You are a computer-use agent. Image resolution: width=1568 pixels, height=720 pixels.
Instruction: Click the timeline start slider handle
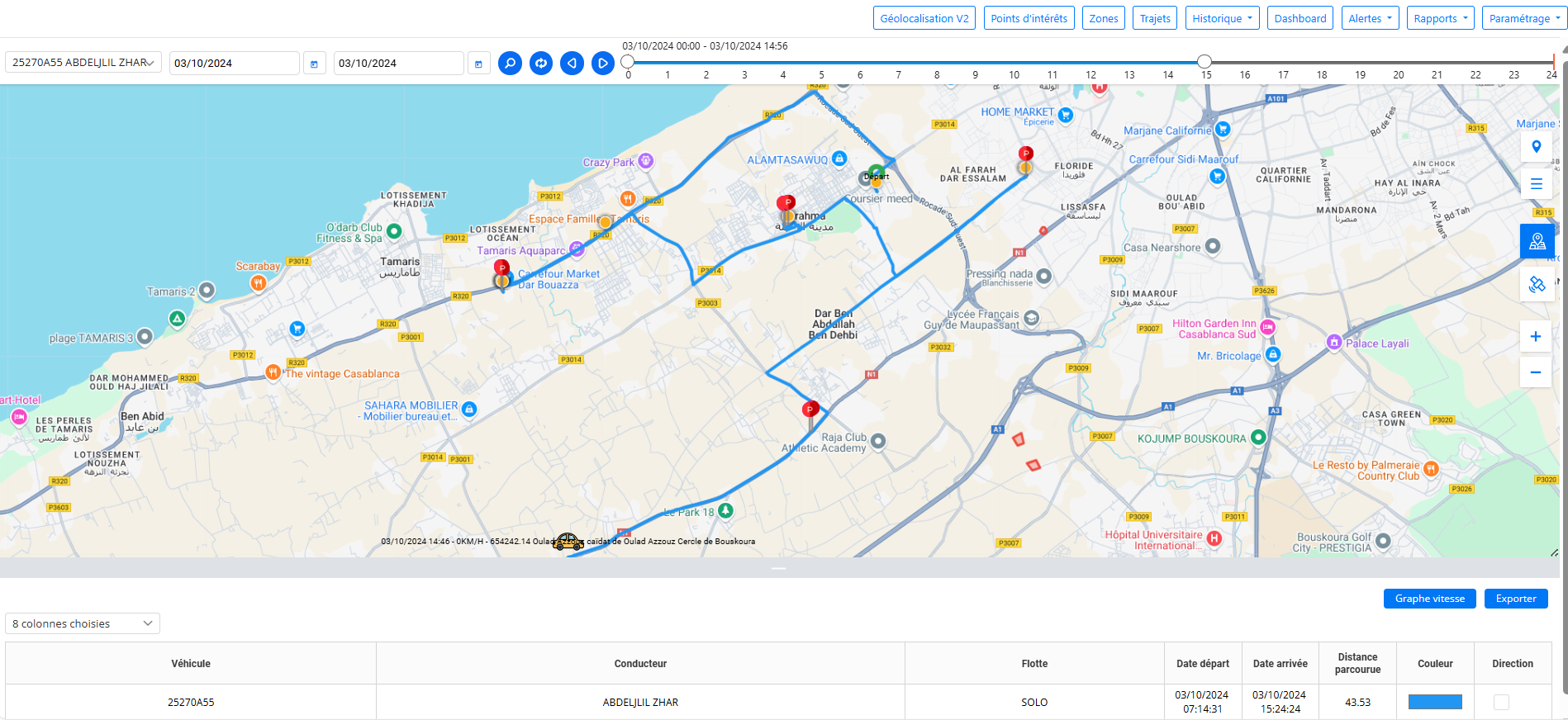click(628, 61)
